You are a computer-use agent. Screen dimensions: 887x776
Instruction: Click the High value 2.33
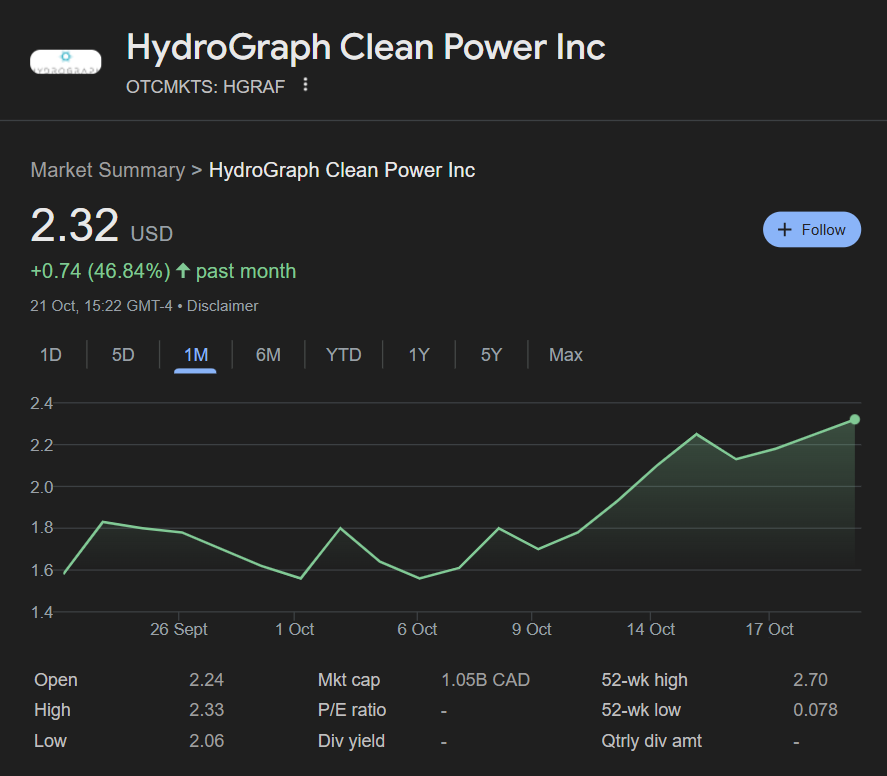tap(206, 710)
